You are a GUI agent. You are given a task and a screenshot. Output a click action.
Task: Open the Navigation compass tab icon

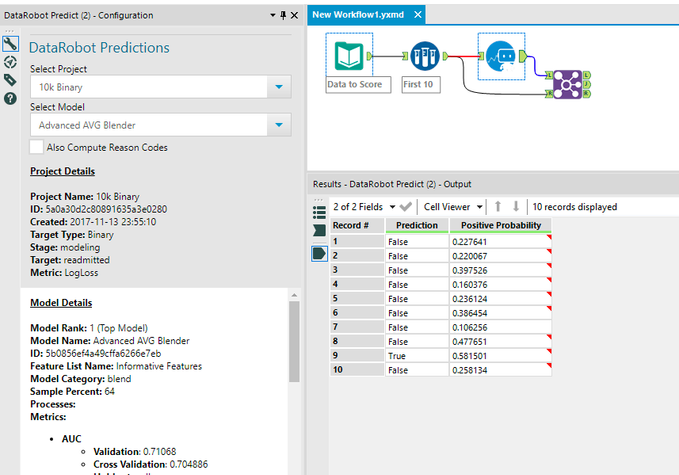click(10, 62)
